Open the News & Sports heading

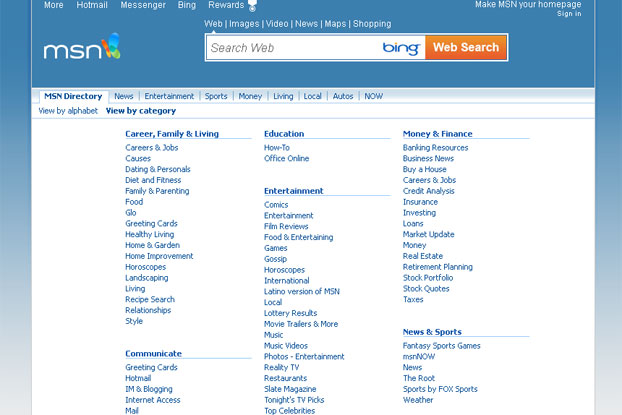click(x=432, y=332)
